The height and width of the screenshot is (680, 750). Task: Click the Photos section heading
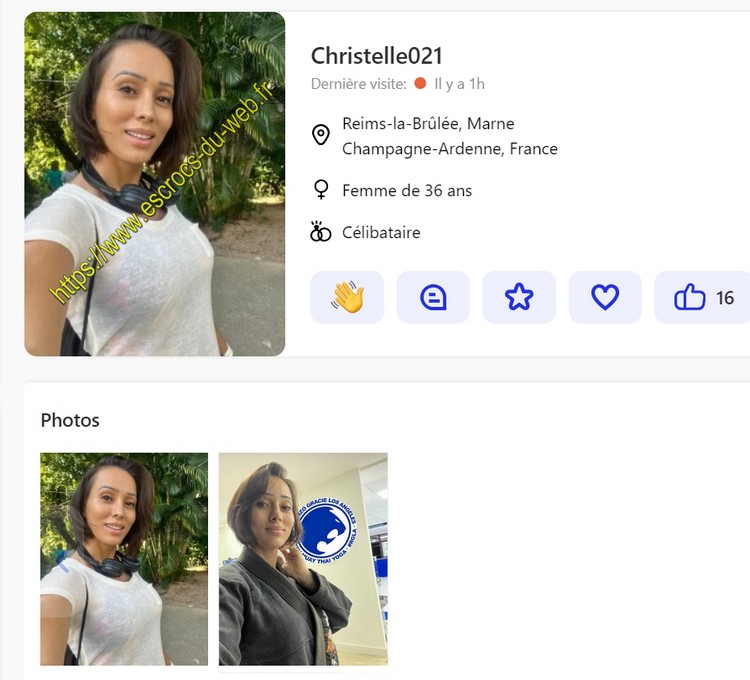point(70,420)
